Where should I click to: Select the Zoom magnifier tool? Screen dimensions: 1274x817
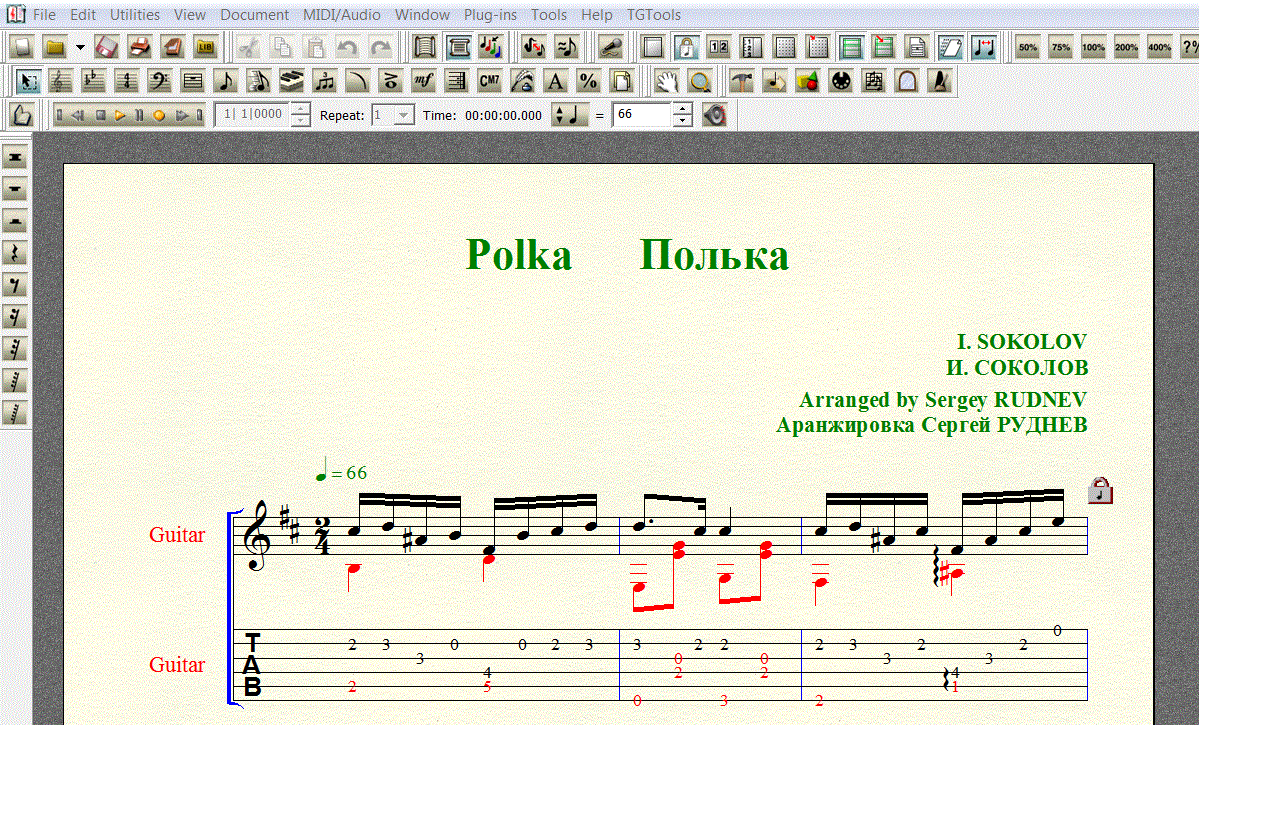[x=700, y=81]
